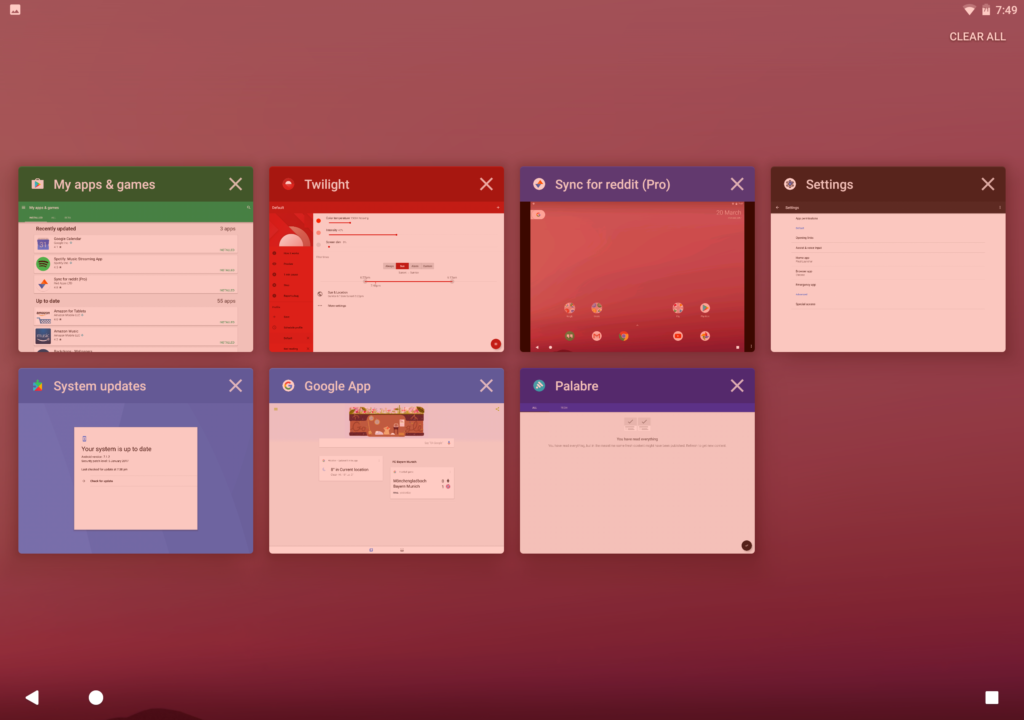The height and width of the screenshot is (720, 1024).
Task: Switch to the Google App preview thumbnail
Action: point(386,478)
